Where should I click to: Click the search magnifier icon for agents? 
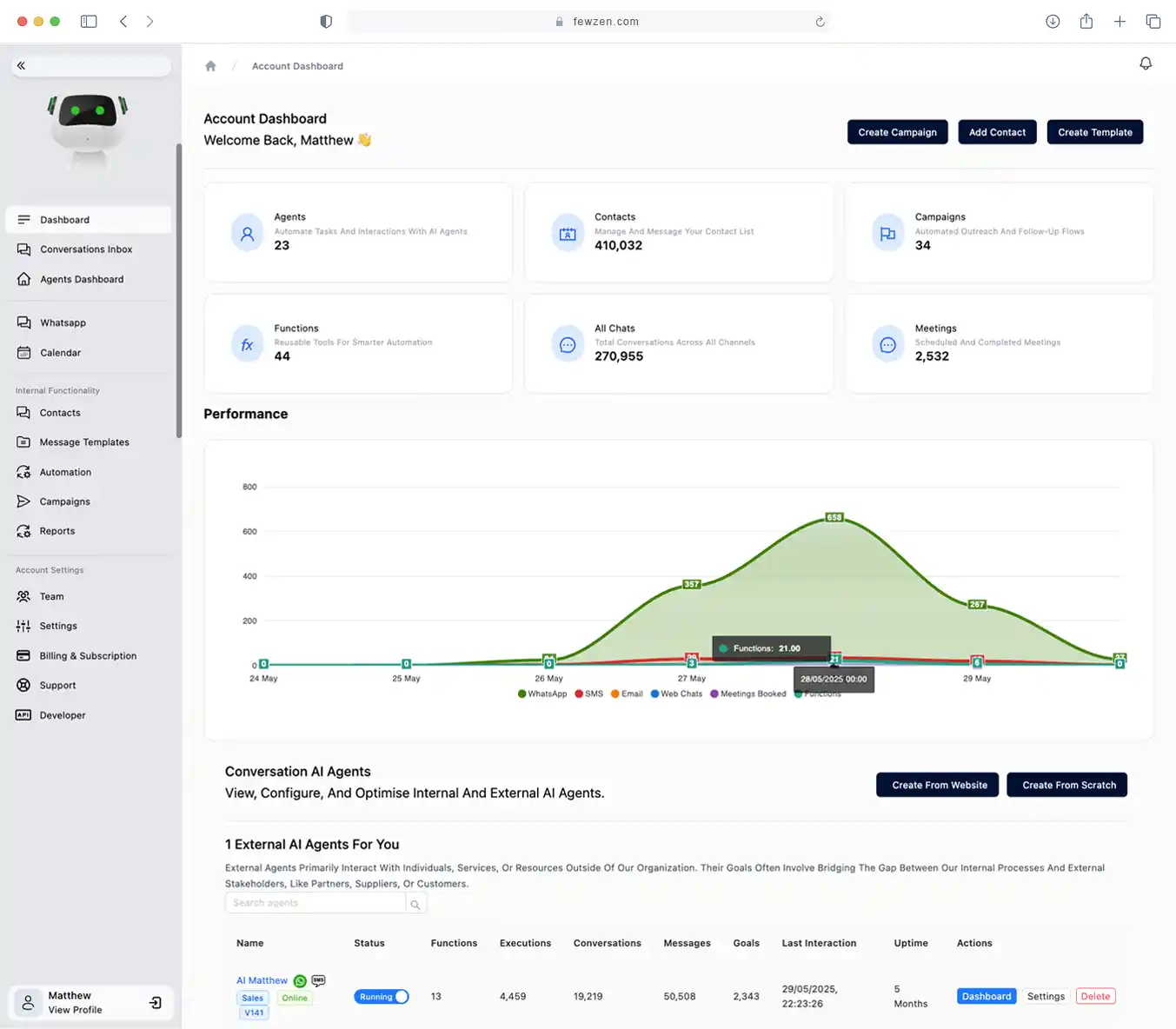click(x=415, y=905)
